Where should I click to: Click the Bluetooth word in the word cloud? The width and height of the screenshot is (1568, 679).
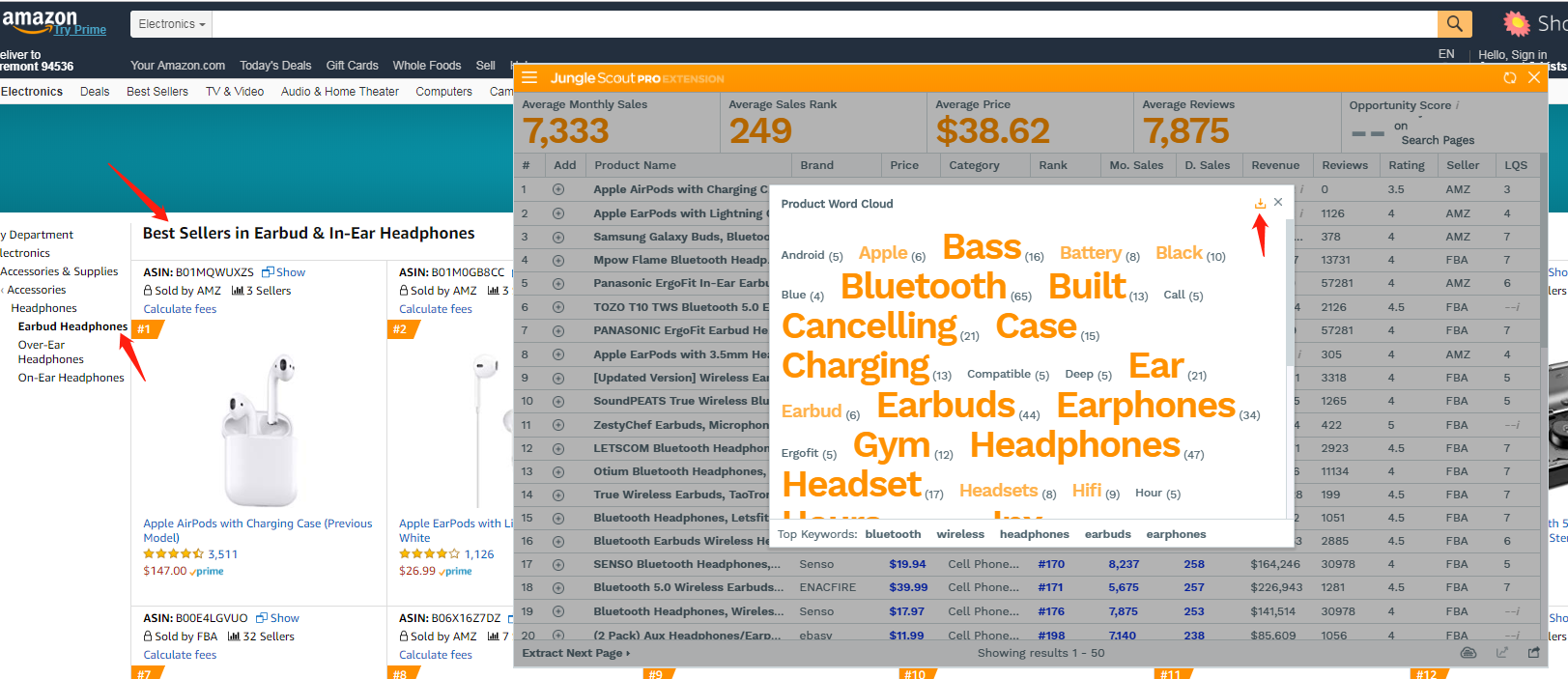click(x=924, y=286)
